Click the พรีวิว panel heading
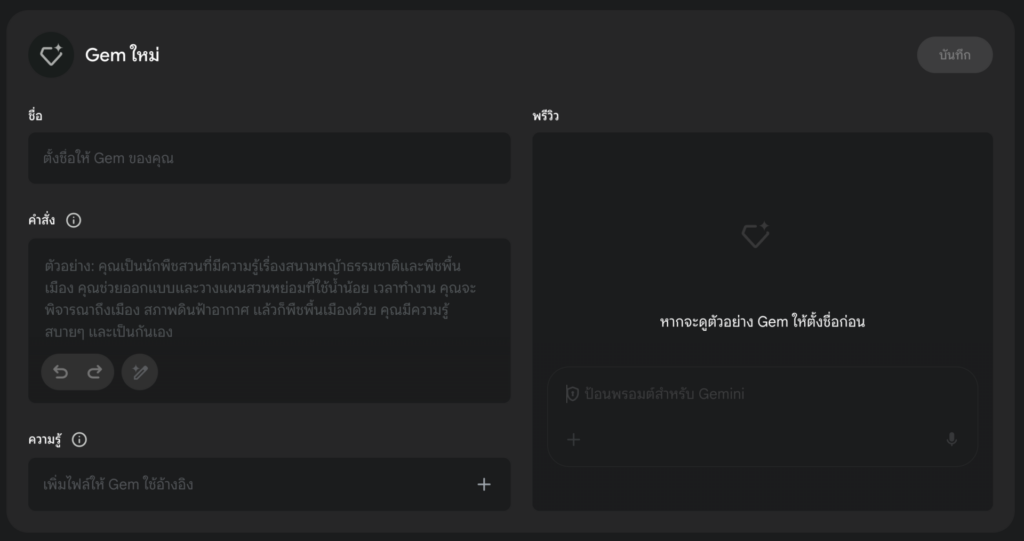 coord(545,116)
